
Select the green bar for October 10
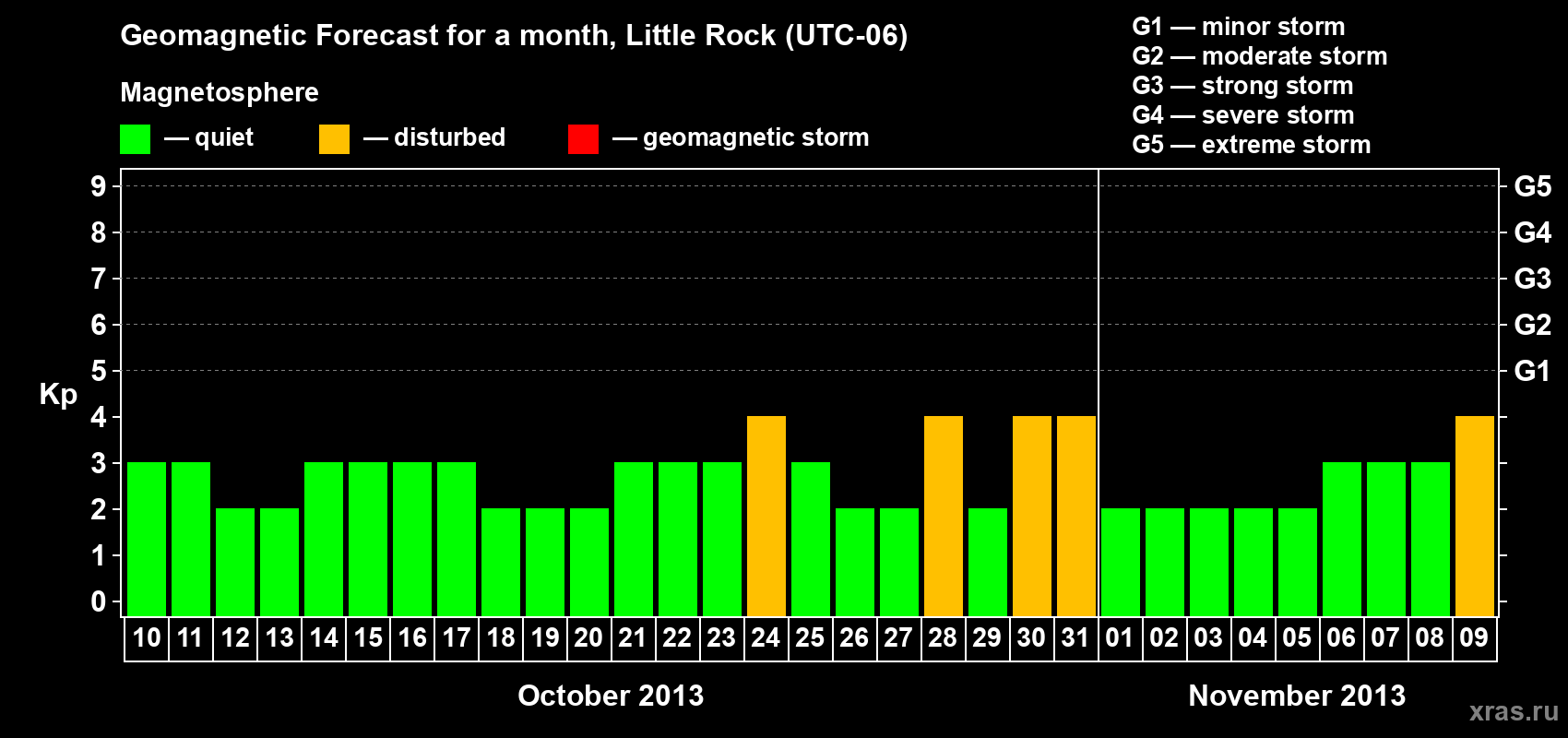pos(147,539)
